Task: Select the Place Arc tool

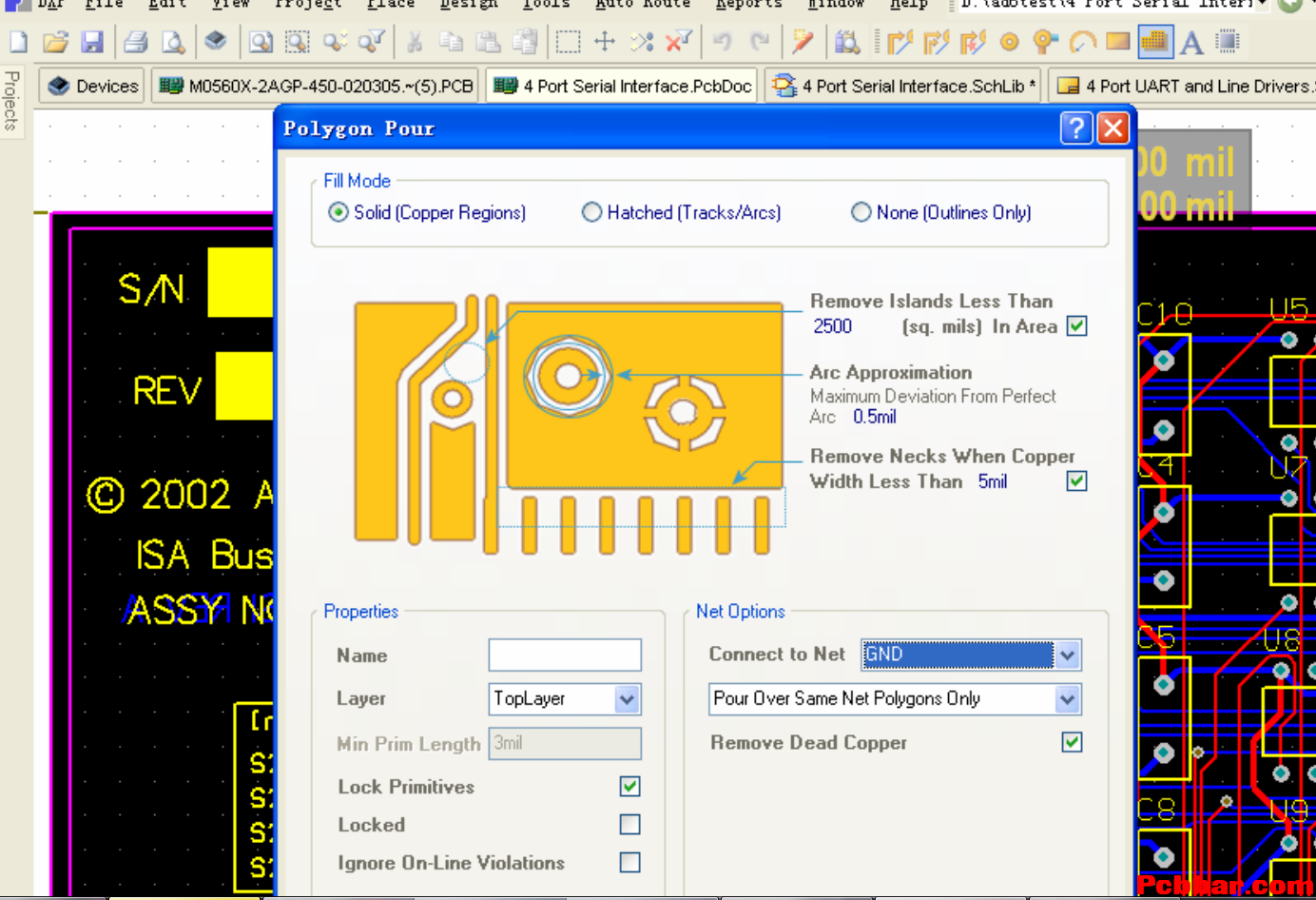Action: click(x=1082, y=42)
